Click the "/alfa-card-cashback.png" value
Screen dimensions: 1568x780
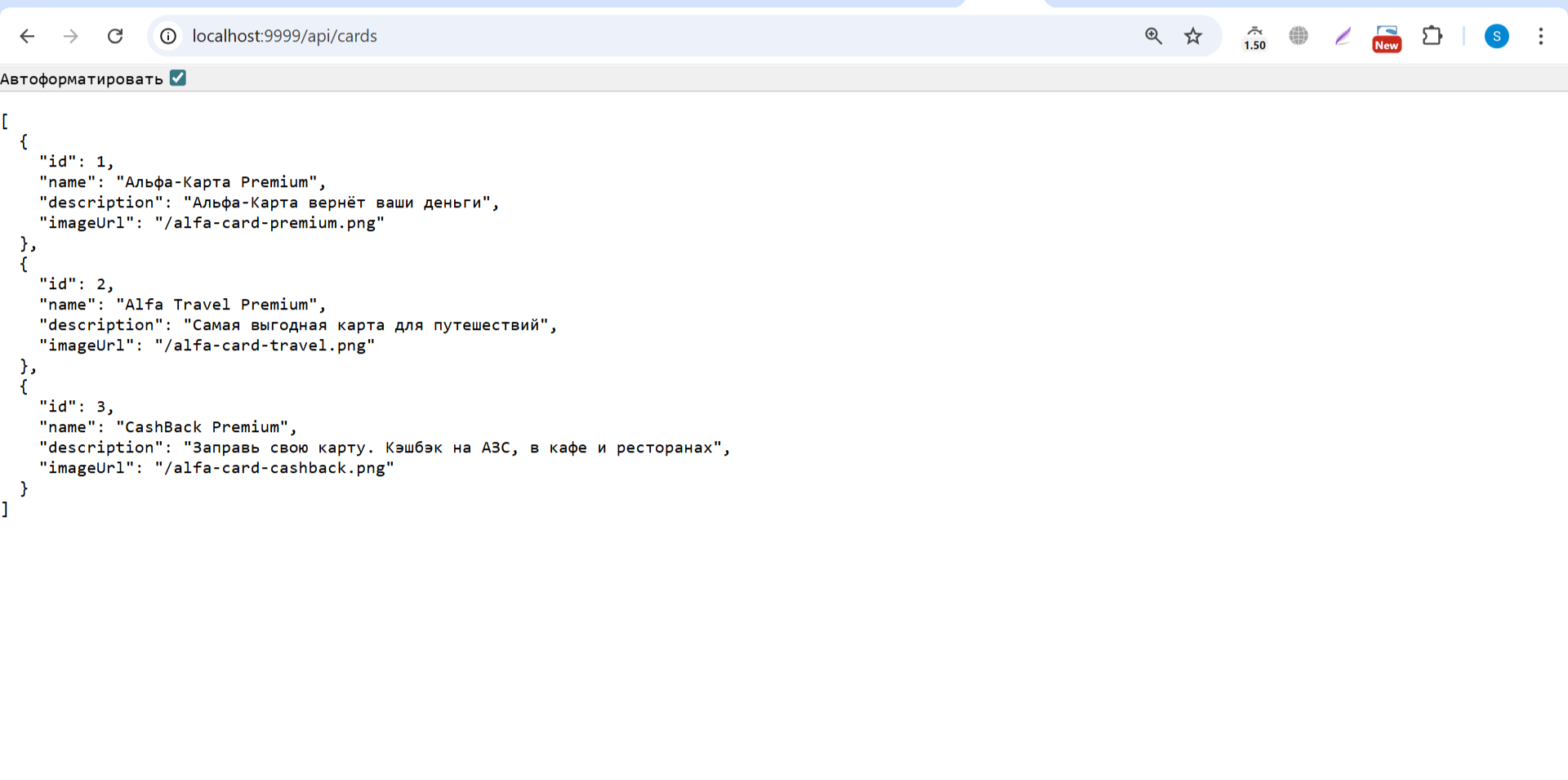[274, 468]
